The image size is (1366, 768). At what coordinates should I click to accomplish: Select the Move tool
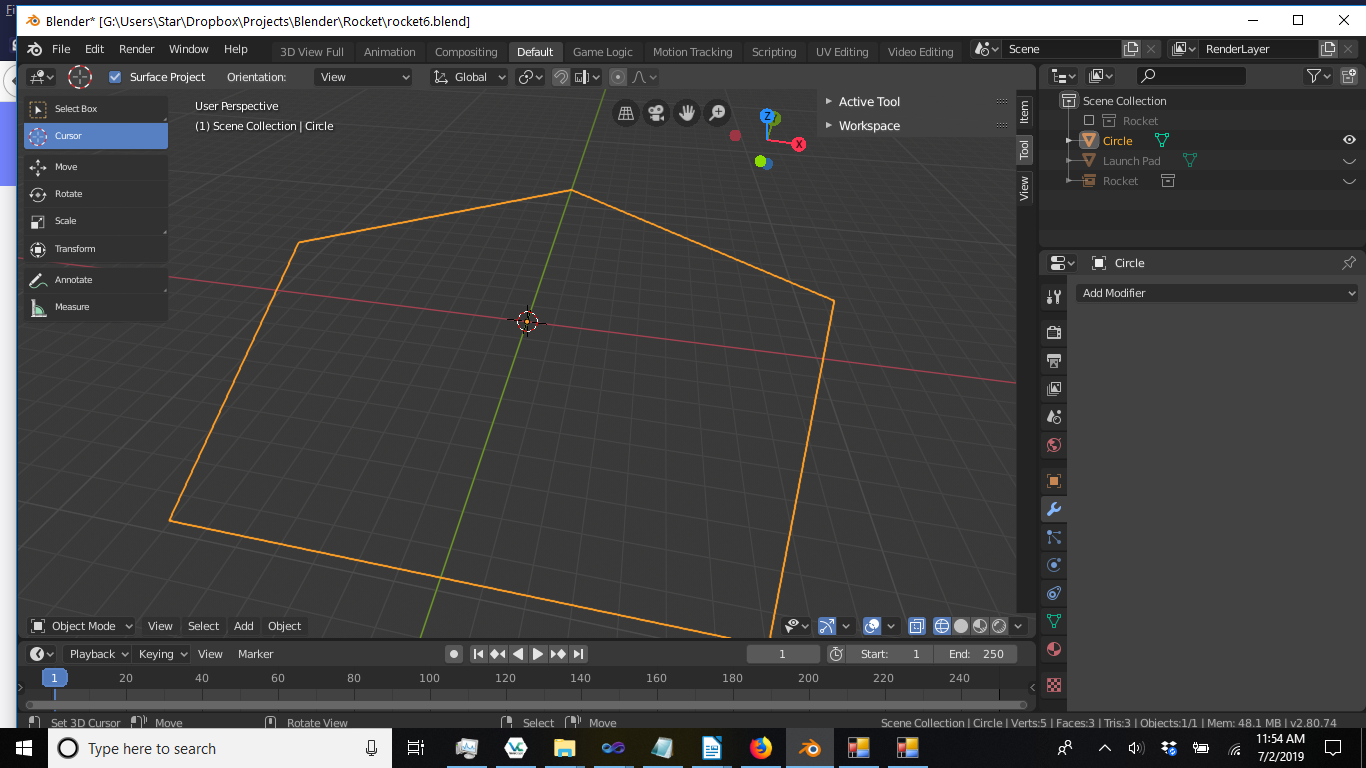(96, 167)
